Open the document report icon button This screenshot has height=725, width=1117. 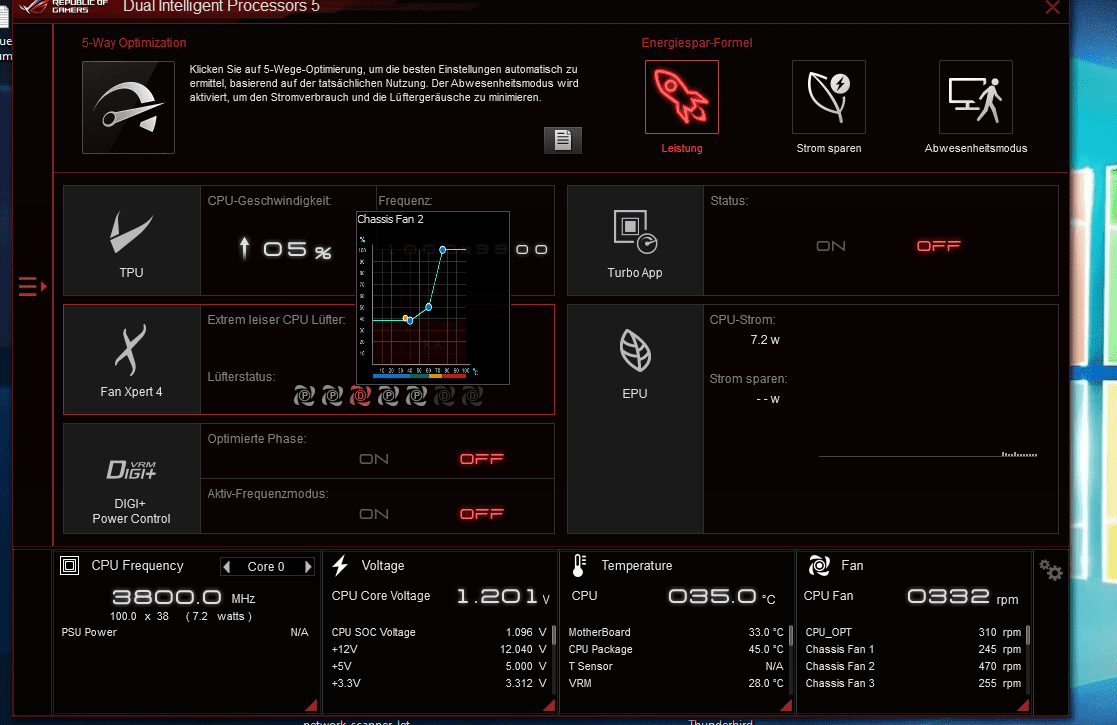point(563,140)
